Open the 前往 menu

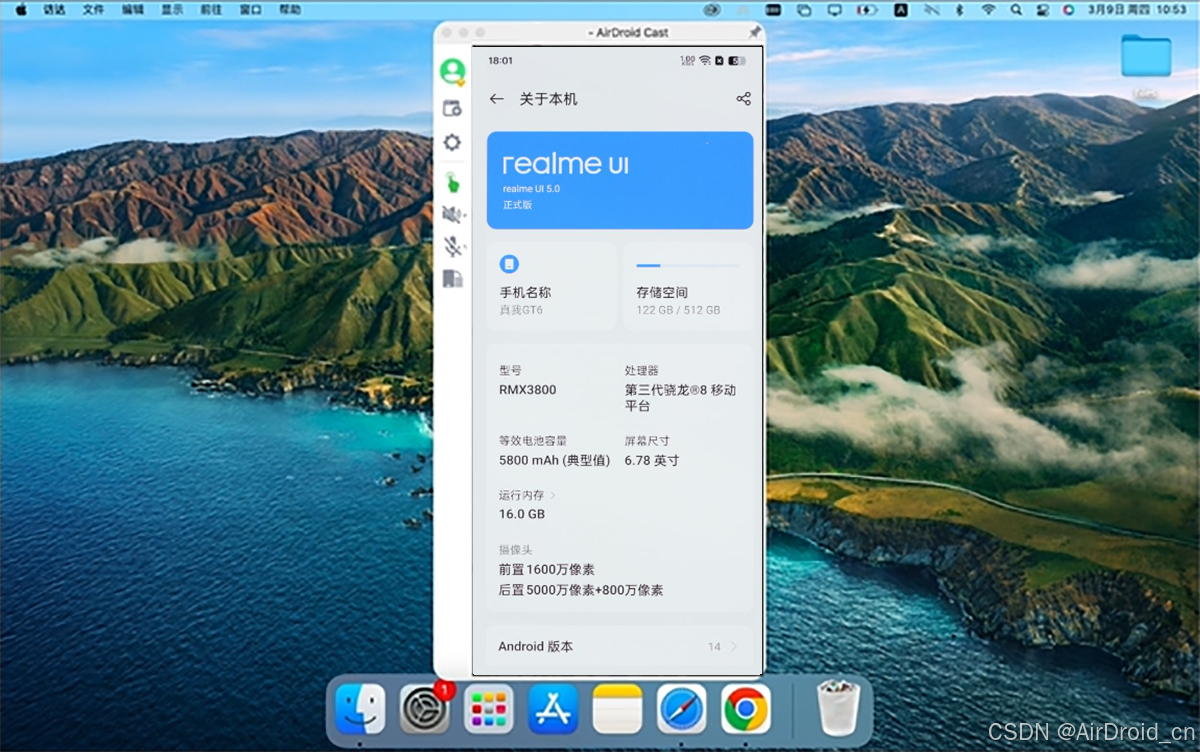pos(211,9)
